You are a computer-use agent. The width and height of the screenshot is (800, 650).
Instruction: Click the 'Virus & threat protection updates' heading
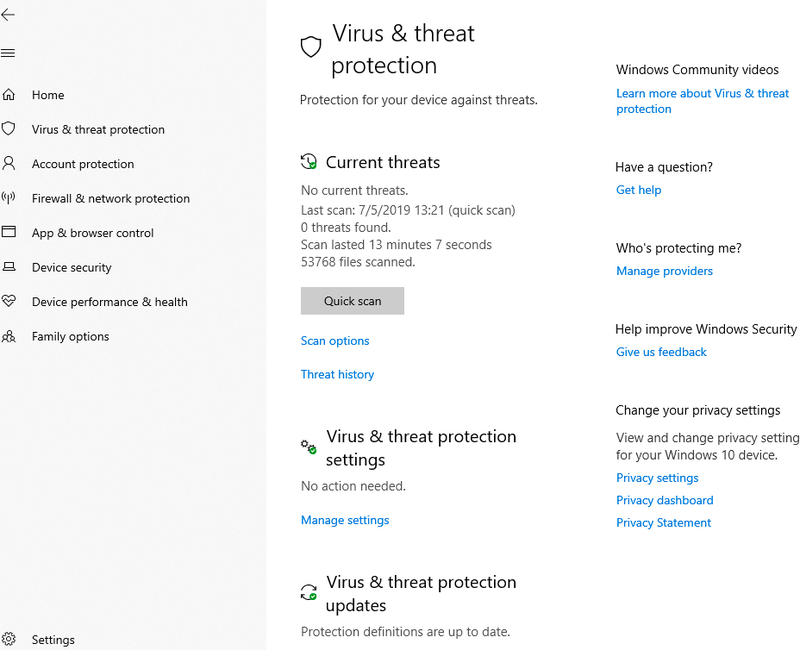[421, 593]
